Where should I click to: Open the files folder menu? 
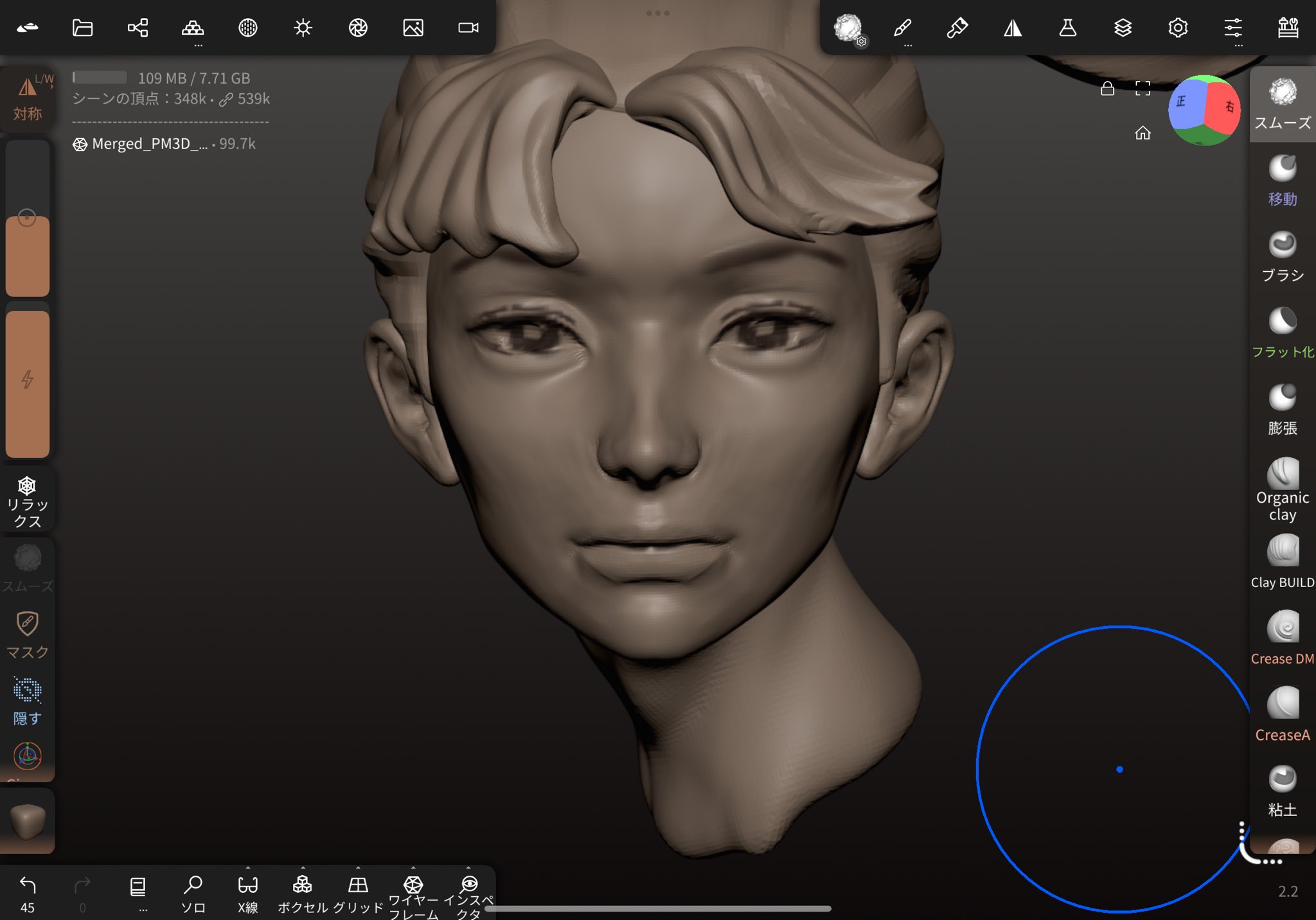pyautogui.click(x=82, y=28)
